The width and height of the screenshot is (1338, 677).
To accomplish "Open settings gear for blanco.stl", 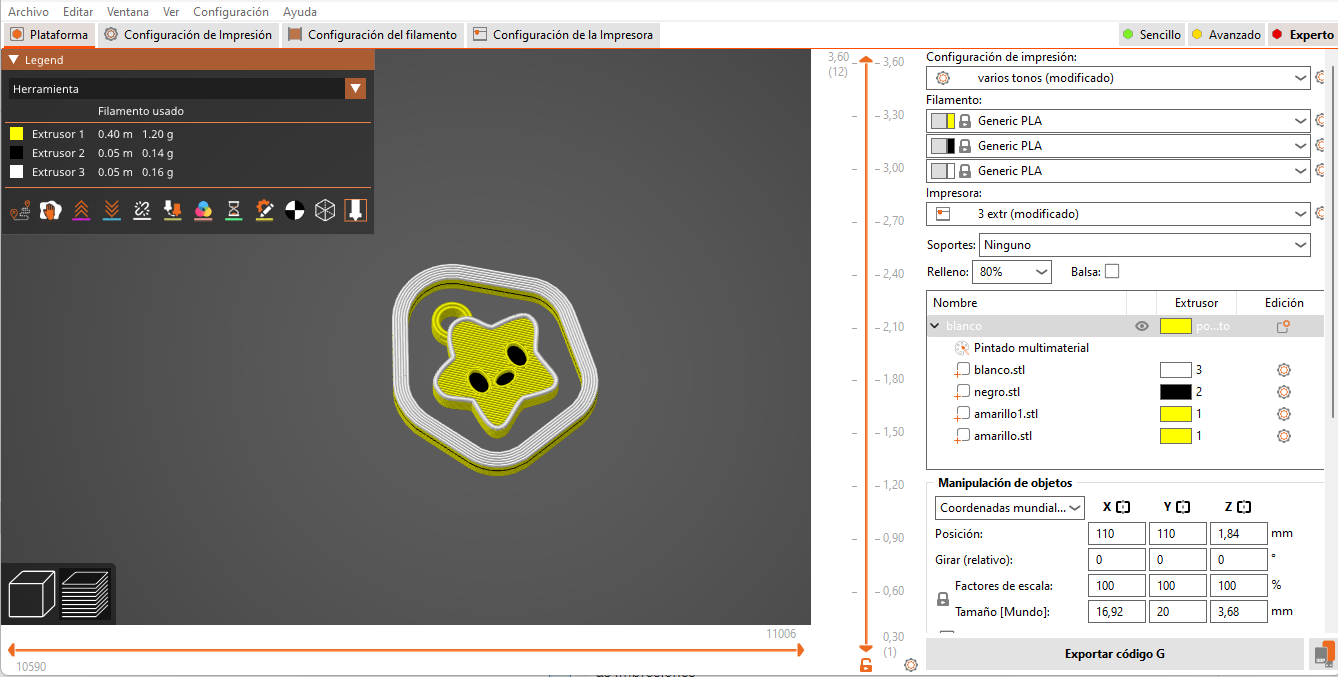I will tap(1284, 370).
